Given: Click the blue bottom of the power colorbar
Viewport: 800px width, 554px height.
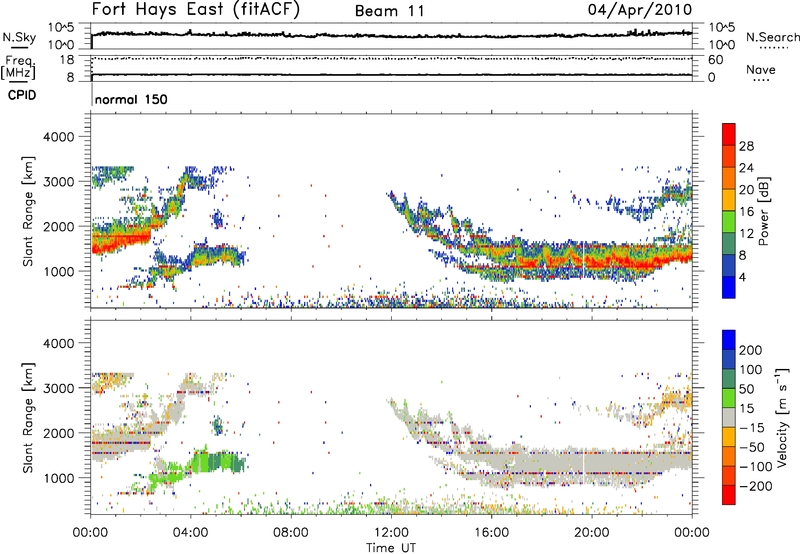Looking at the screenshot, I should tap(729, 289).
